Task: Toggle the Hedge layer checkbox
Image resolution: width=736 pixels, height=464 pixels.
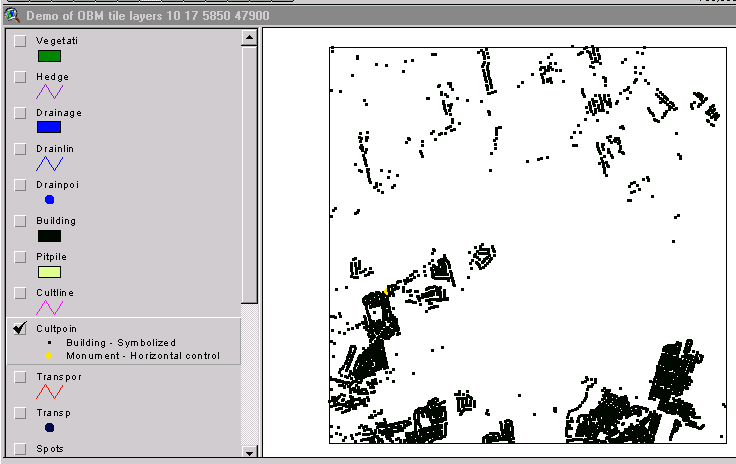Action: (20, 77)
